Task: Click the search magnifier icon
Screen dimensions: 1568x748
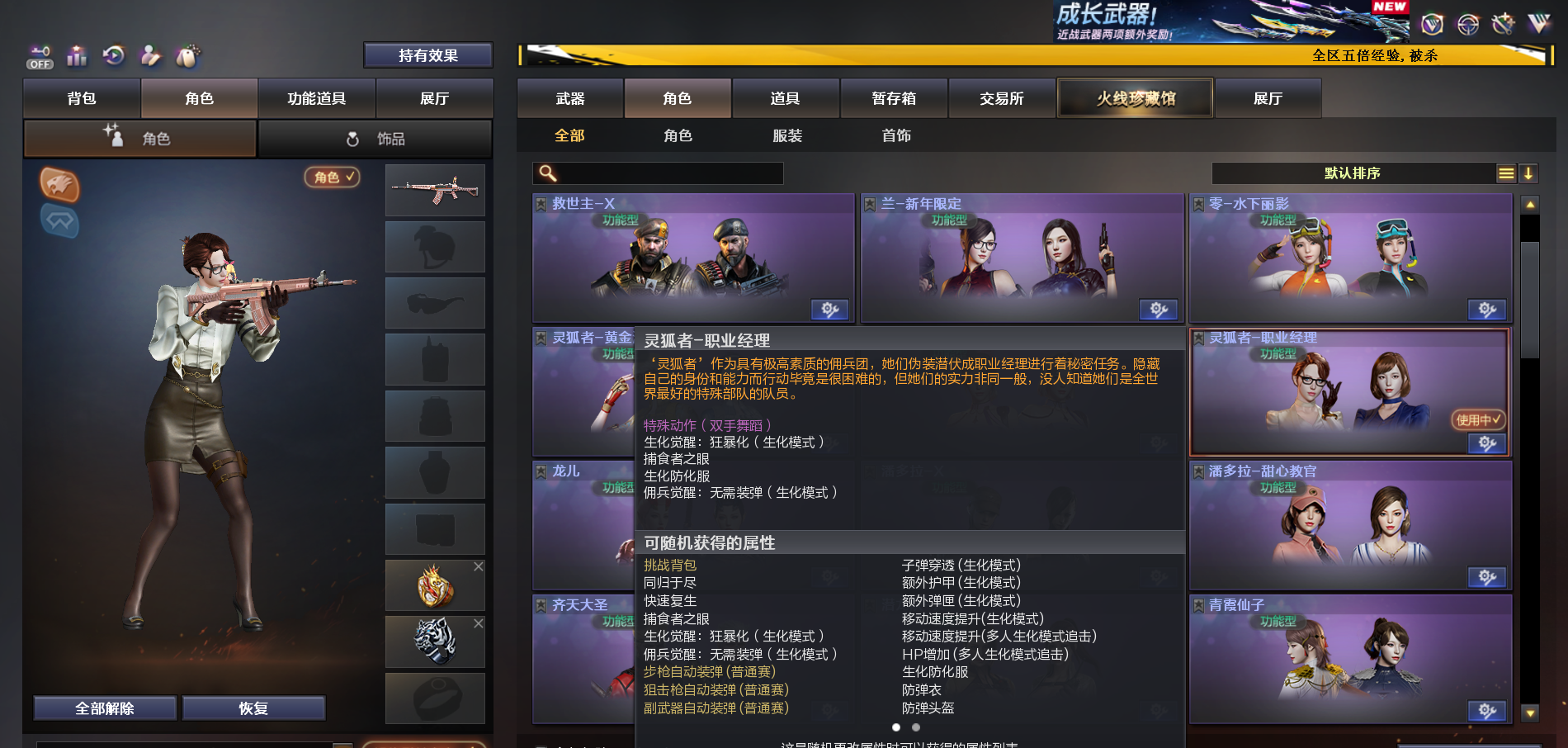Action: [x=548, y=173]
